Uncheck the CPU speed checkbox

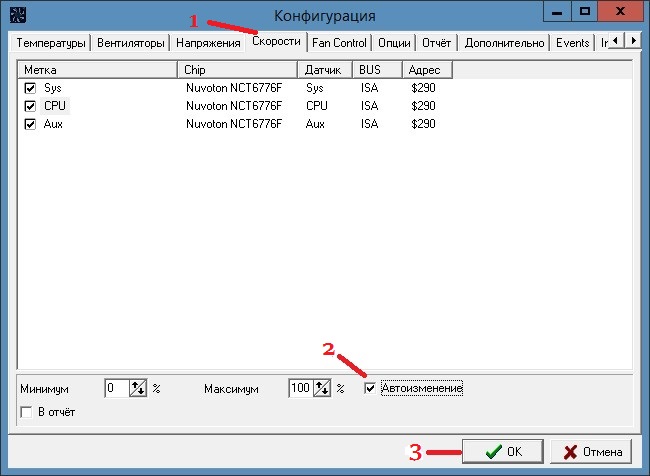30,106
